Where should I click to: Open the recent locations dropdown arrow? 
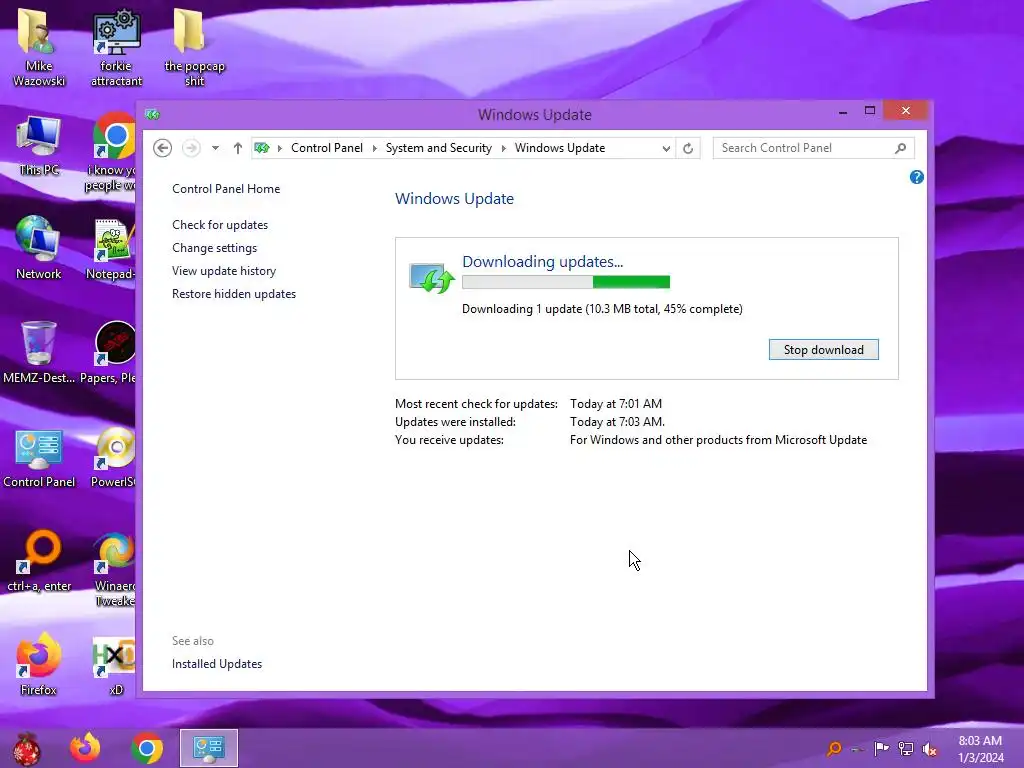click(x=215, y=148)
